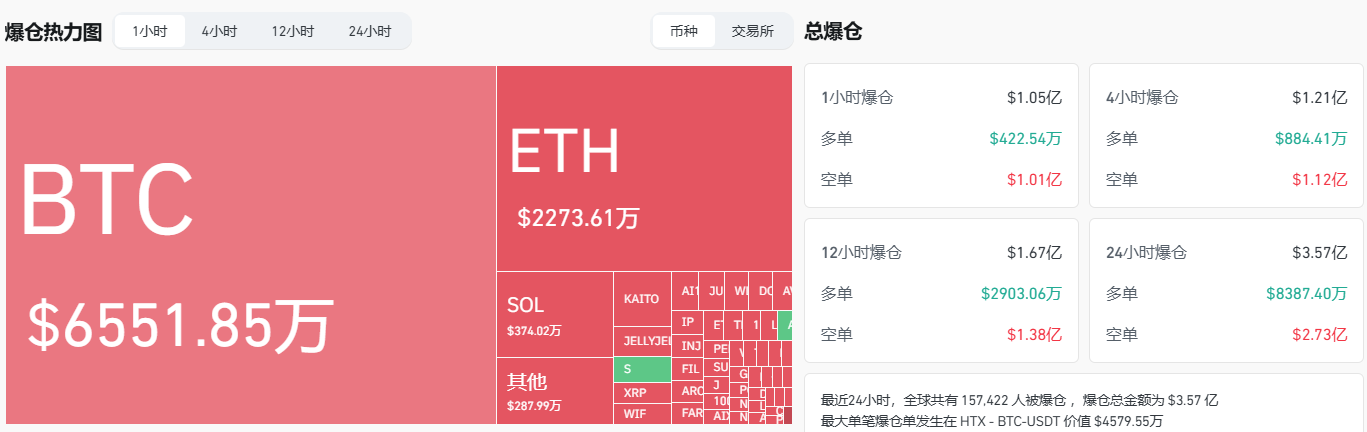1367x432 pixels.
Task: Click the ETH heatmap tile
Action: point(644,168)
